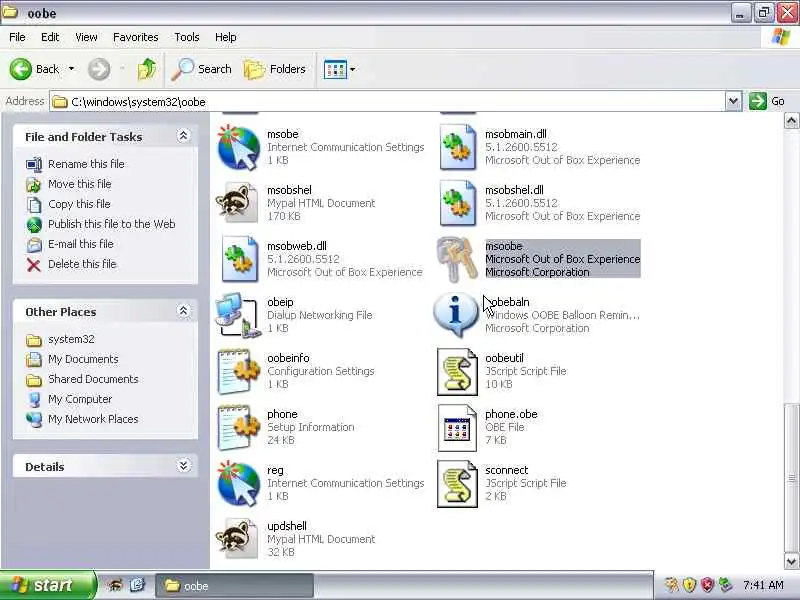Click the system clock 7:41 AM
The width and height of the screenshot is (800, 600).
pos(763,585)
